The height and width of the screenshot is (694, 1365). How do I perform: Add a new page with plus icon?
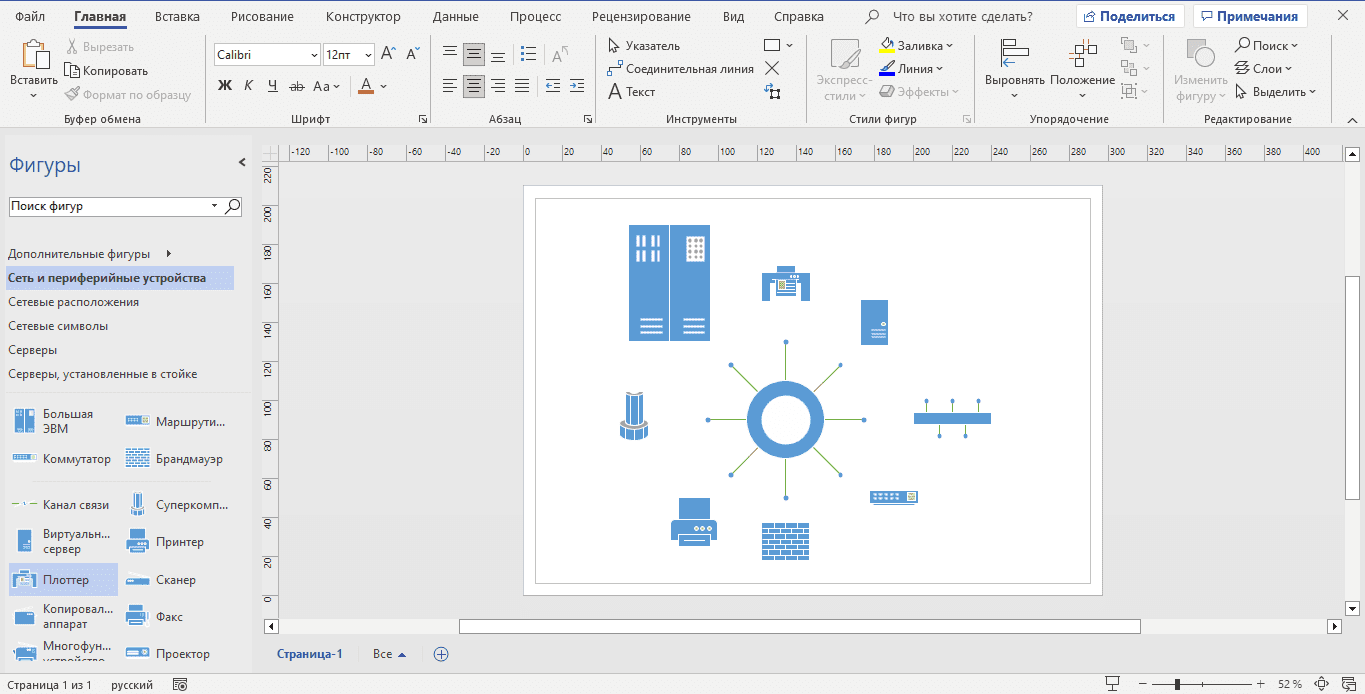(441, 654)
